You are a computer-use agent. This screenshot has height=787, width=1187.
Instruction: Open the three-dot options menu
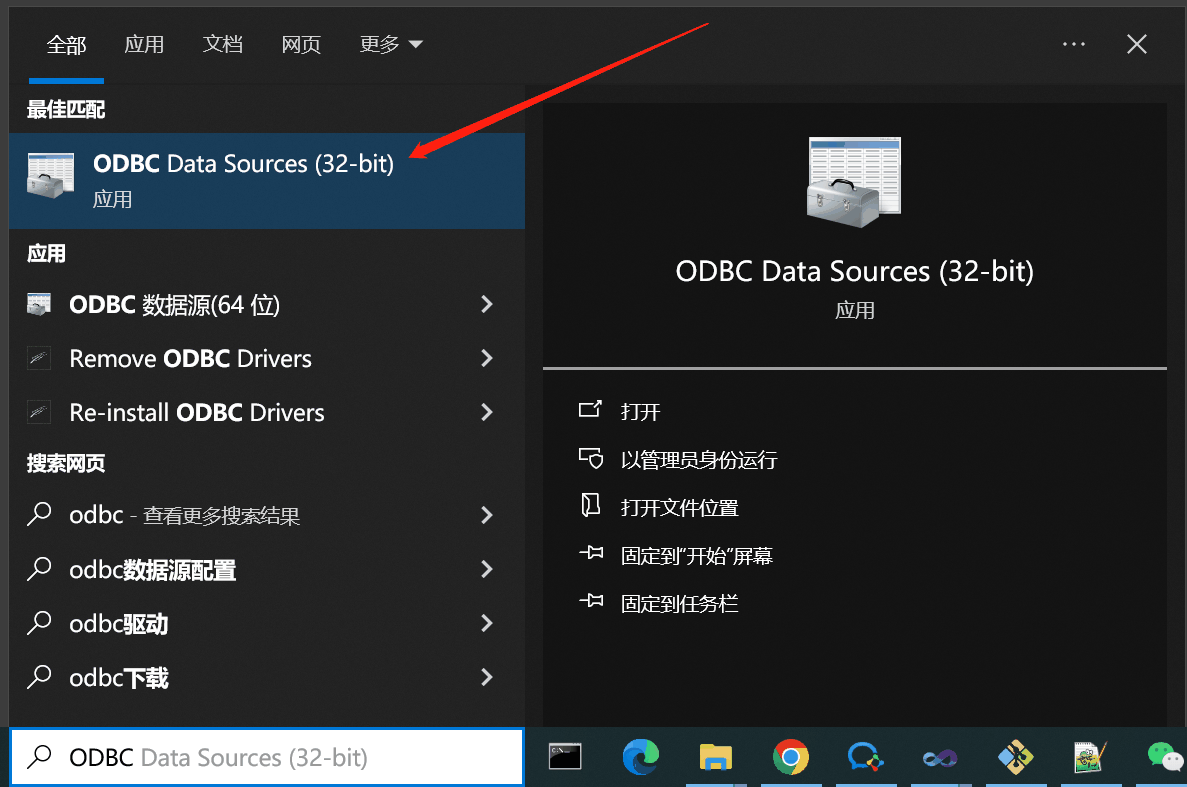pos(1073,45)
